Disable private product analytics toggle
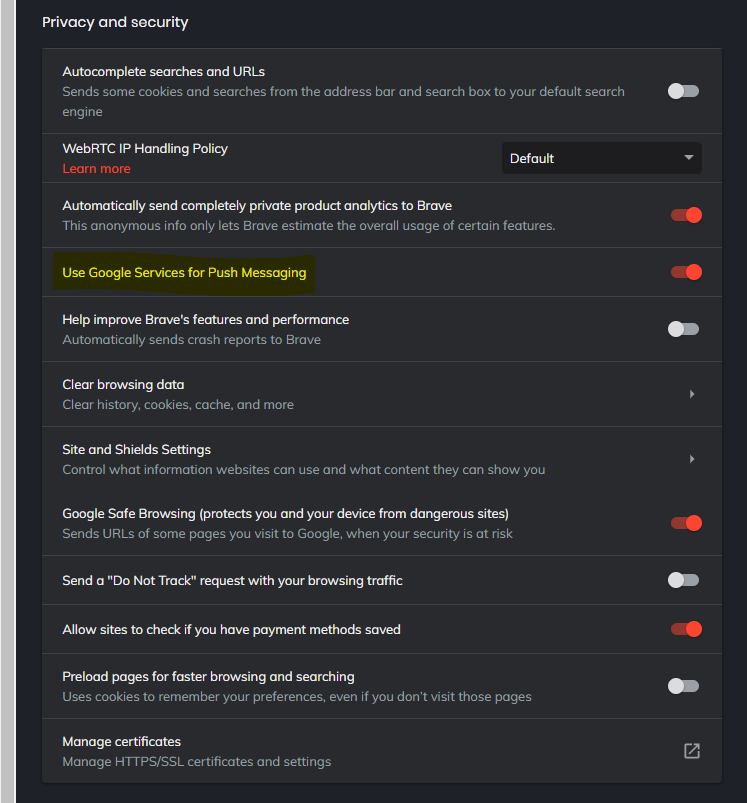This screenshot has width=747, height=803. click(686, 215)
